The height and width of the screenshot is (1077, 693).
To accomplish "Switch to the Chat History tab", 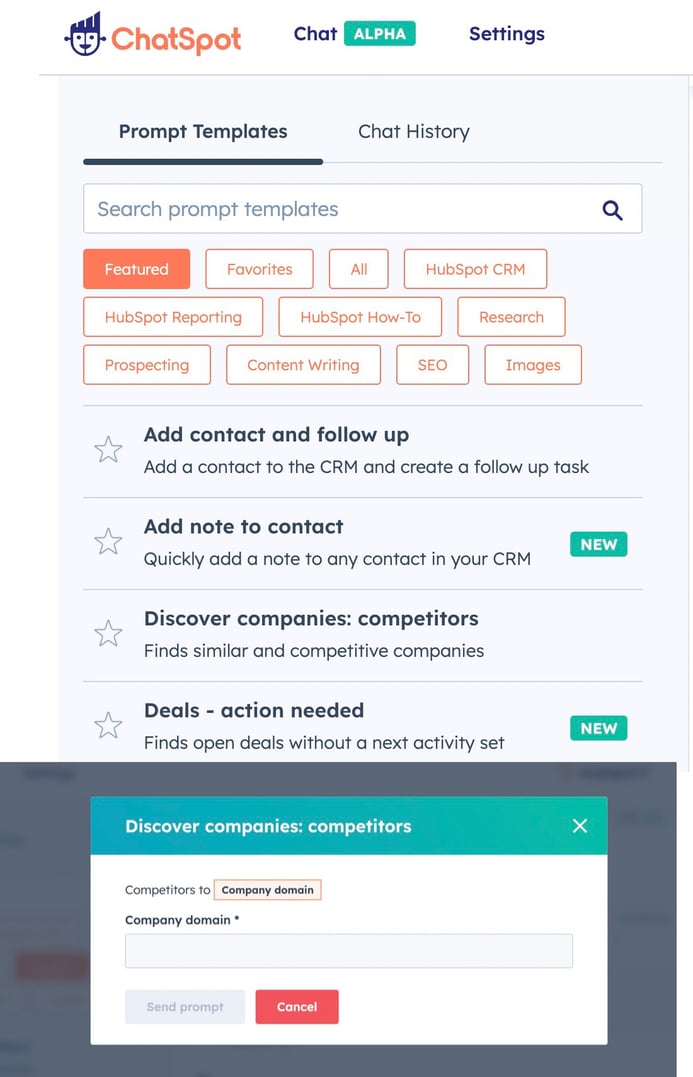I will tap(413, 131).
